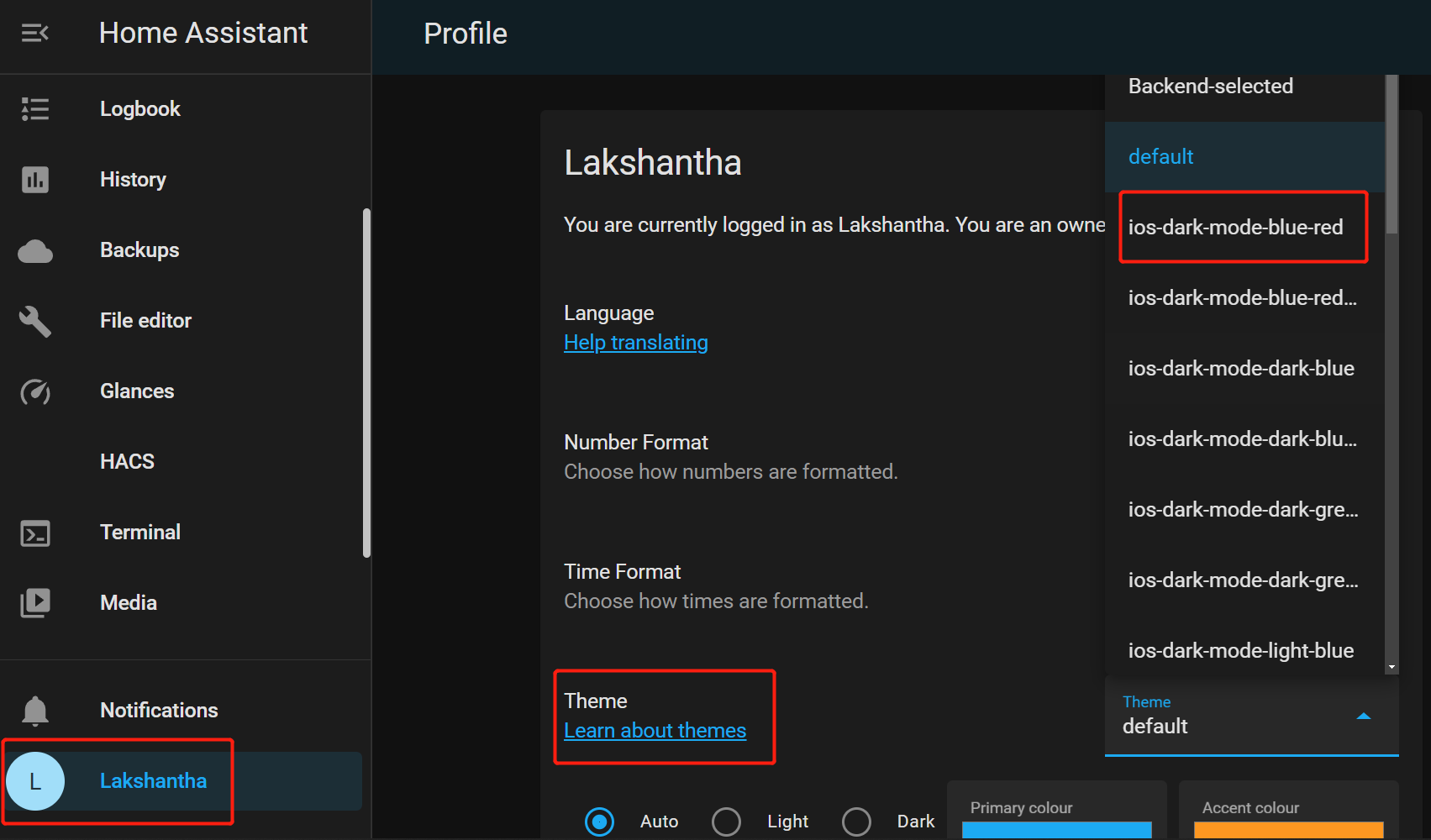The width and height of the screenshot is (1431, 840).
Task: Click the Media play icon
Action: tap(34, 603)
